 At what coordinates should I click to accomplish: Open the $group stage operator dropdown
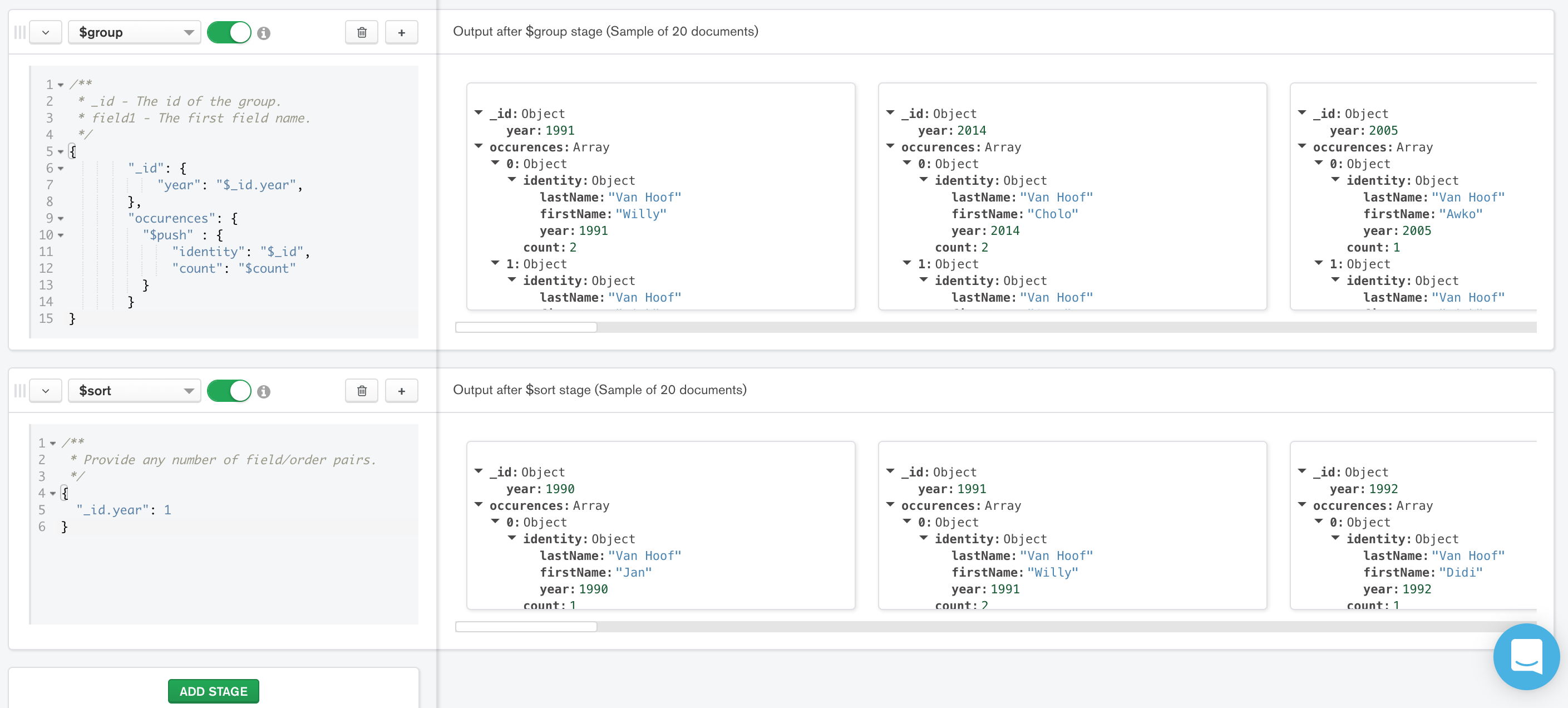[x=135, y=32]
